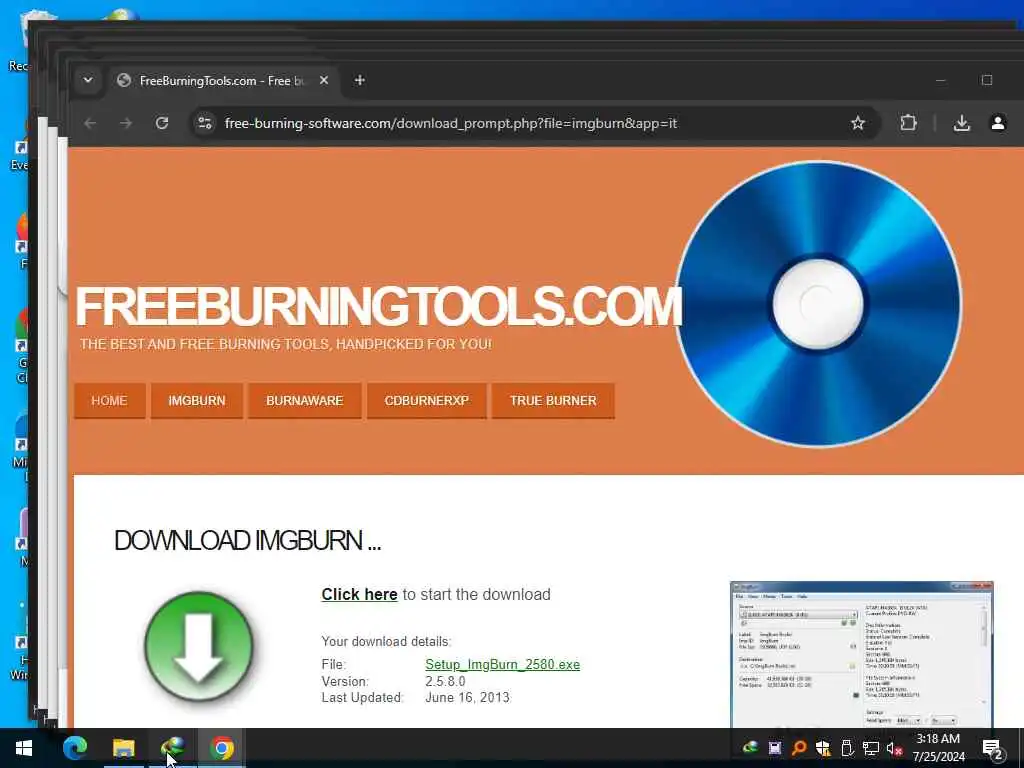Viewport: 1024px width, 768px height.
Task: Click the orange magnifier system tray icon
Action: tap(798, 748)
